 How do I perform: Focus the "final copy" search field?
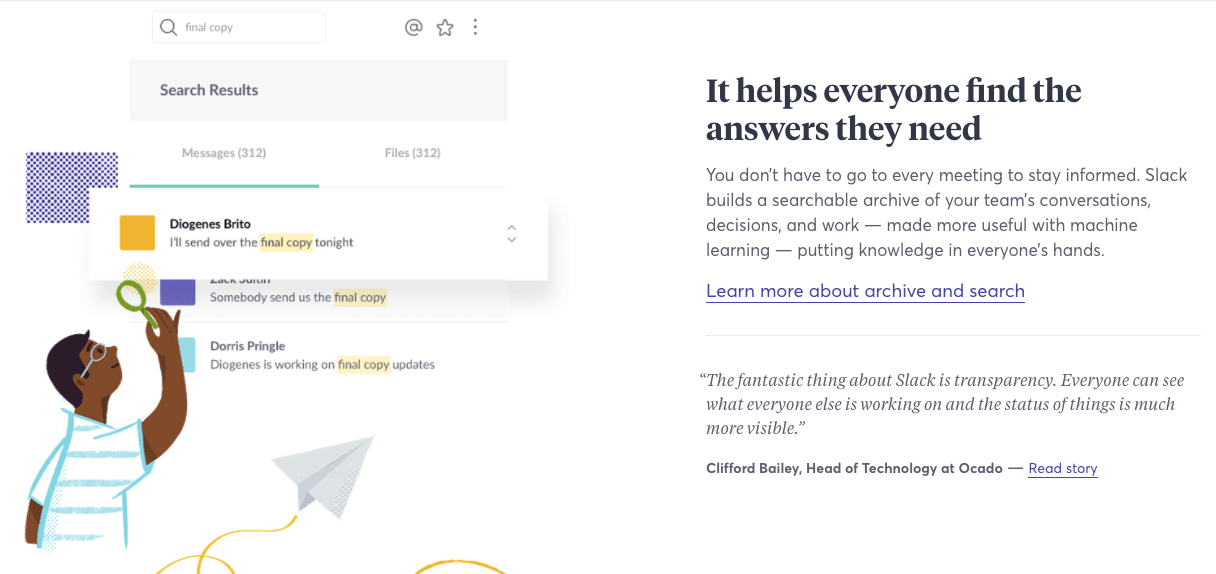pyautogui.click(x=250, y=28)
